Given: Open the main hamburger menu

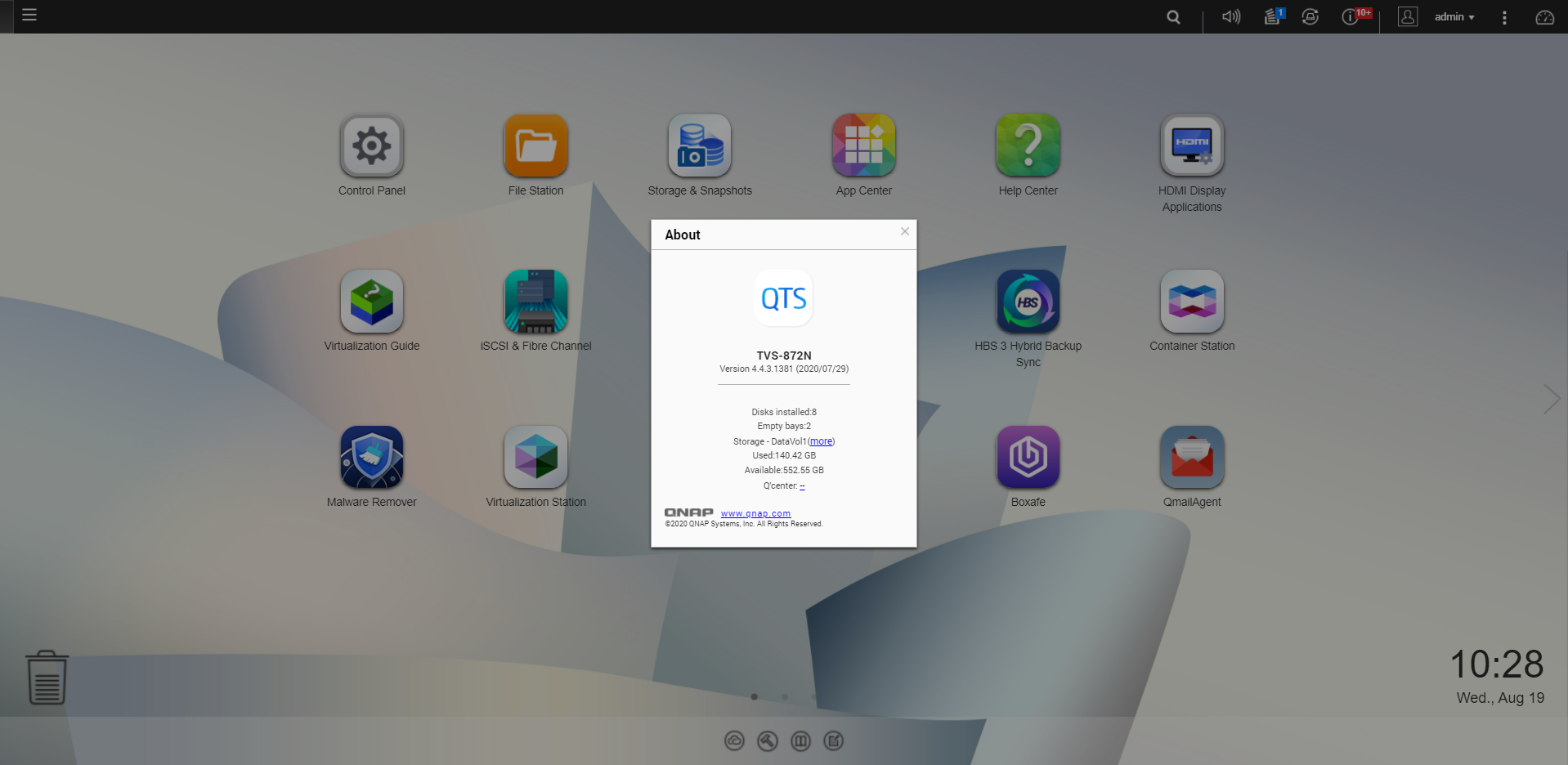Looking at the screenshot, I should pyautogui.click(x=29, y=15).
